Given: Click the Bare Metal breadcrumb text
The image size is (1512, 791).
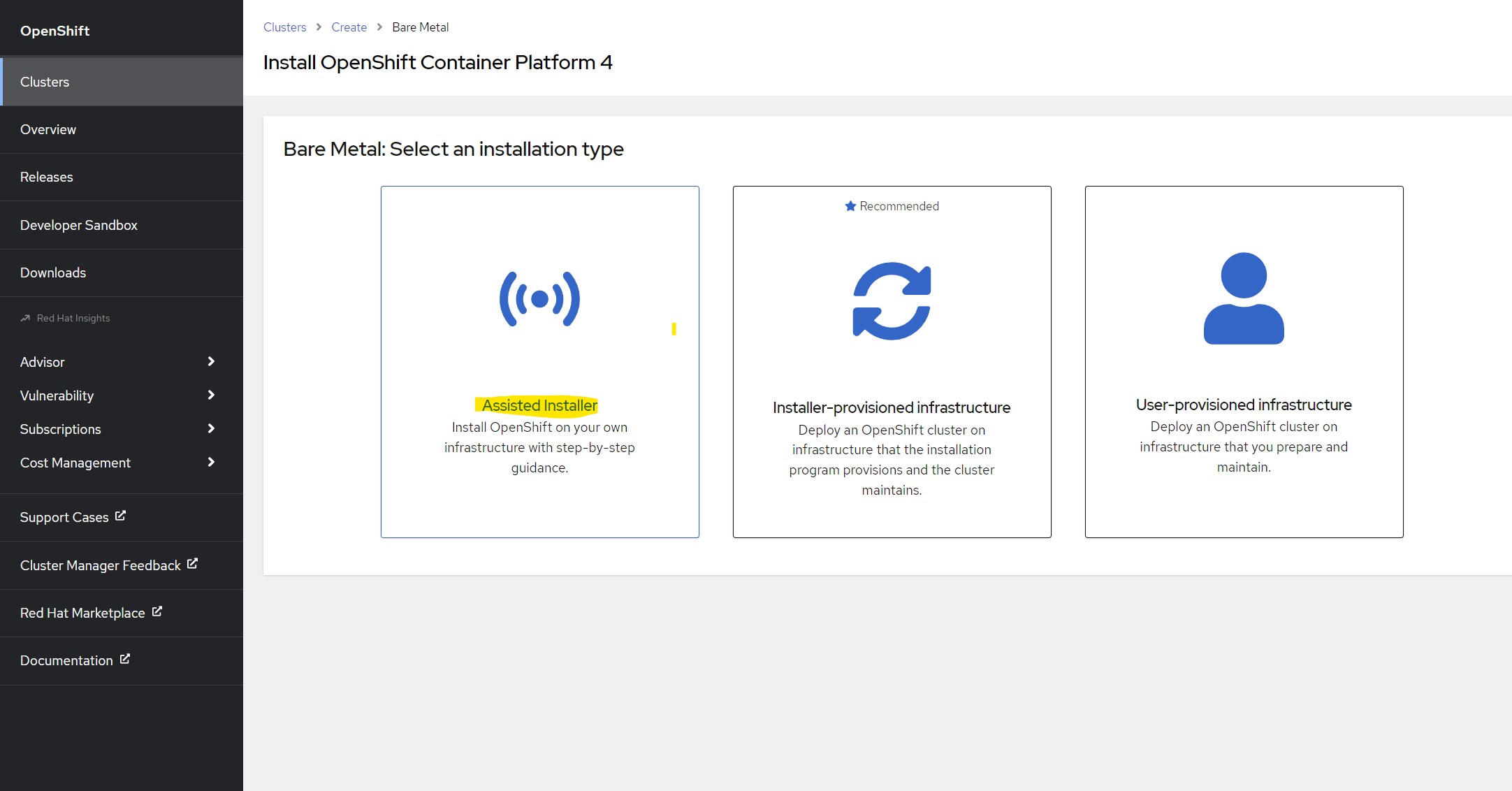Looking at the screenshot, I should (420, 27).
